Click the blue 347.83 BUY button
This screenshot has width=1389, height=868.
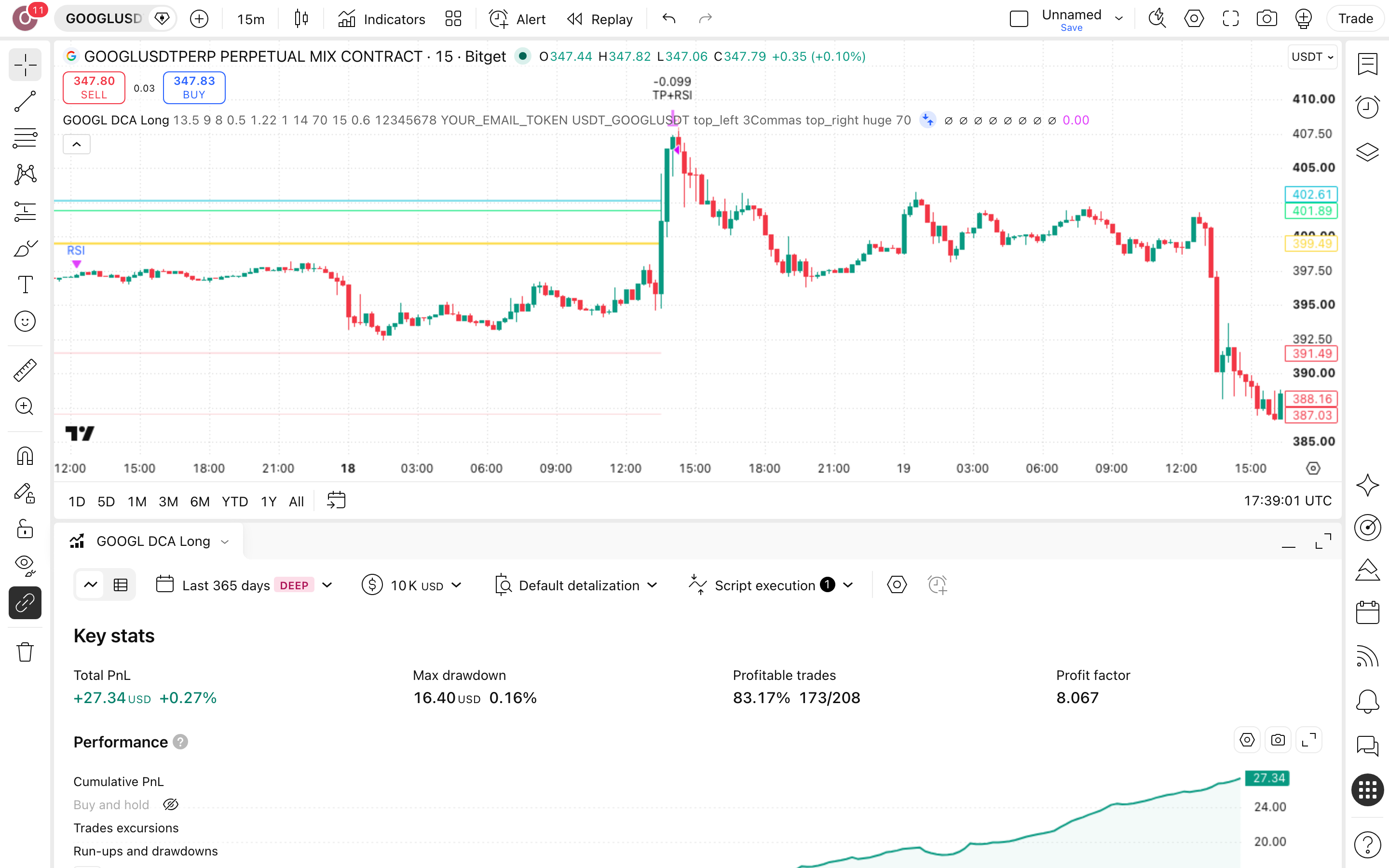194,88
